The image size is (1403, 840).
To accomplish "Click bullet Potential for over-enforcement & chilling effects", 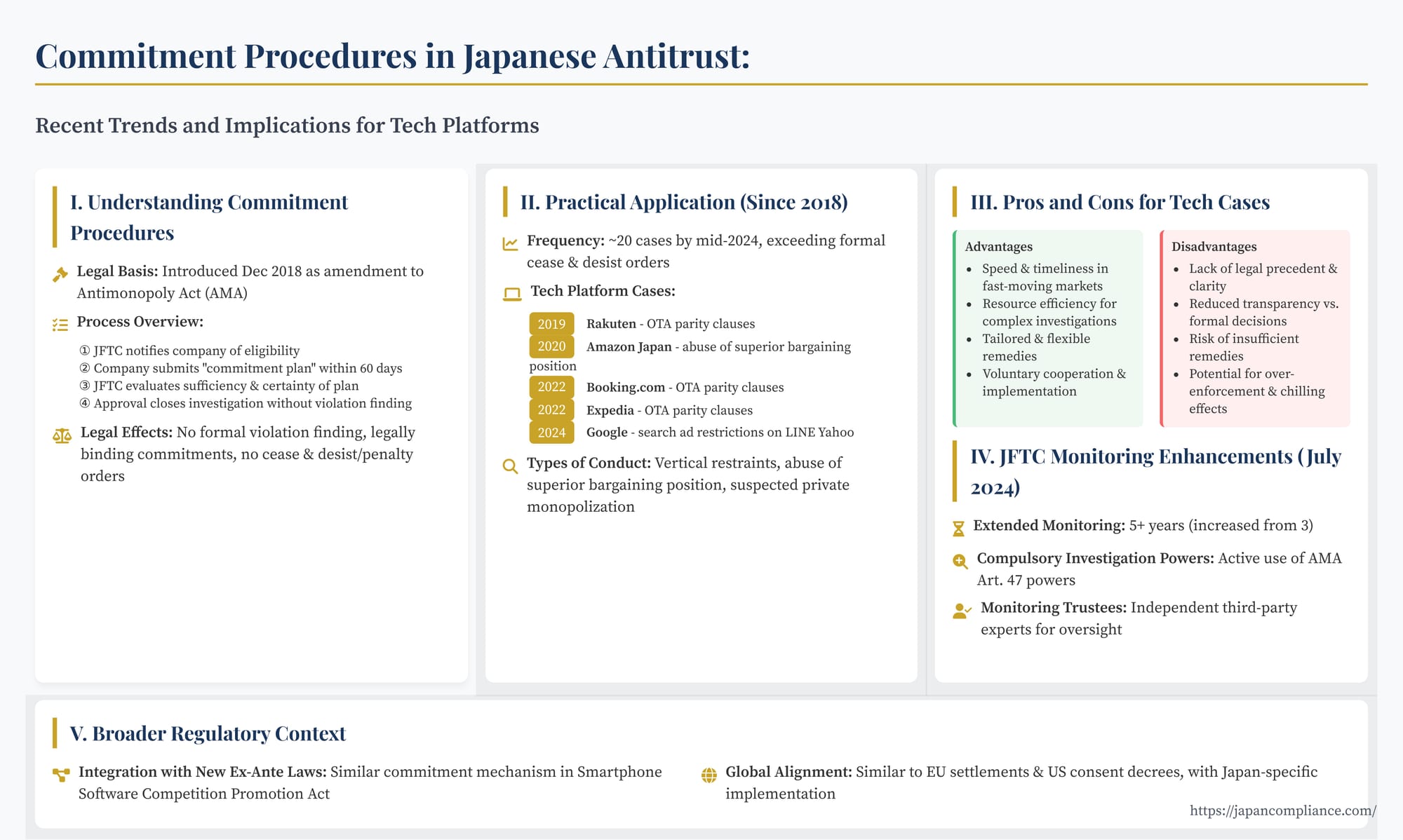I will pos(1257,391).
